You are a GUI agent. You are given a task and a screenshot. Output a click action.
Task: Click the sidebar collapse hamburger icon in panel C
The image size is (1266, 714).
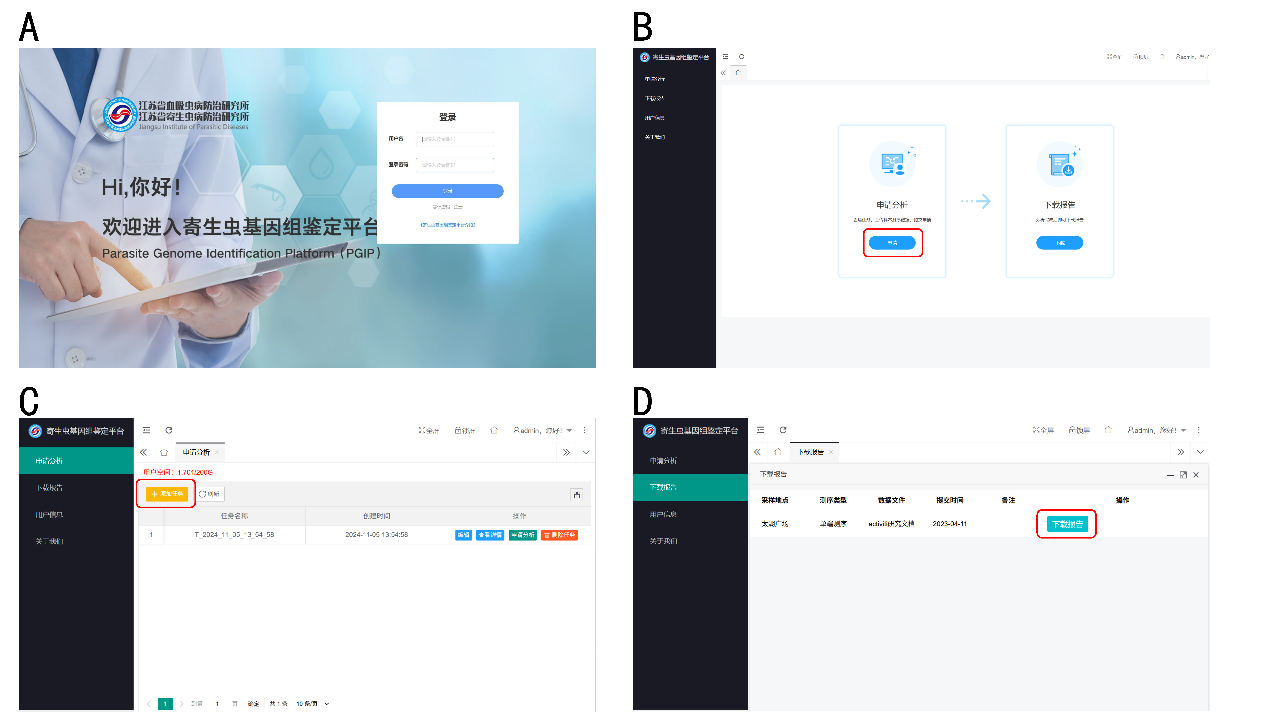tap(146, 430)
